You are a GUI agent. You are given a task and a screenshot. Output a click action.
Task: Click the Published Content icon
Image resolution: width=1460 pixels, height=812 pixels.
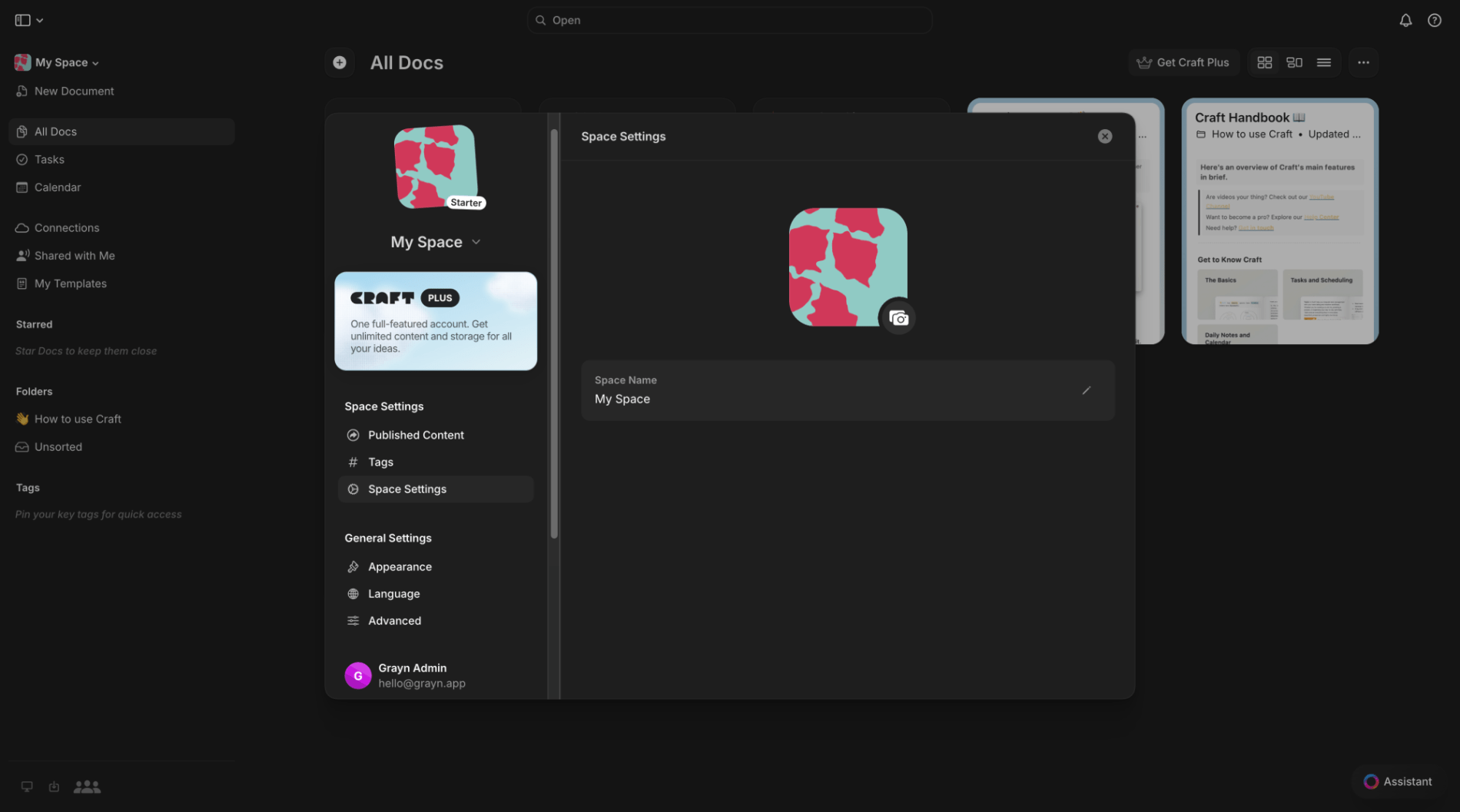coord(353,435)
